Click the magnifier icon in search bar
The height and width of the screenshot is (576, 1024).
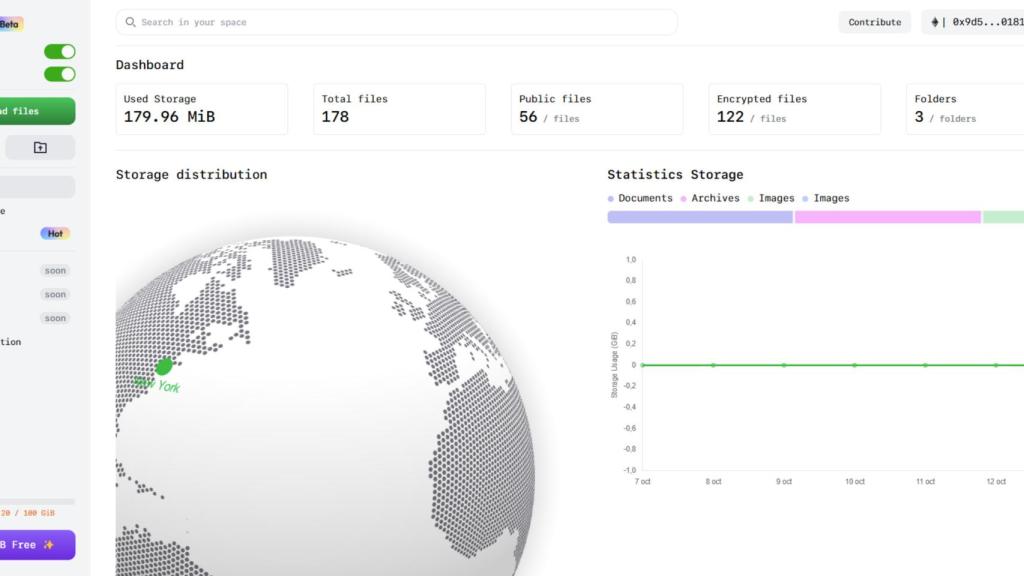click(131, 22)
